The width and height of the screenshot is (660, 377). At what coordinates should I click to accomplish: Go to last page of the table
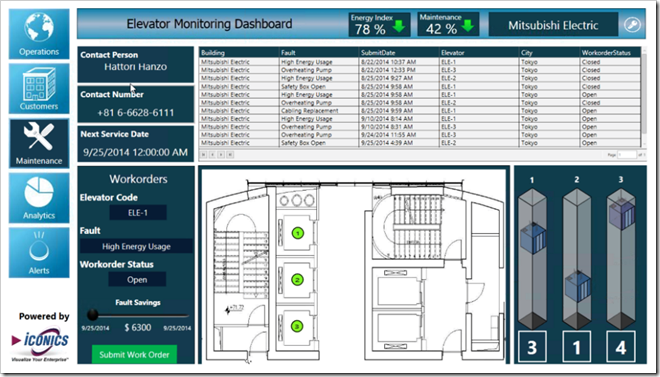coord(230,154)
